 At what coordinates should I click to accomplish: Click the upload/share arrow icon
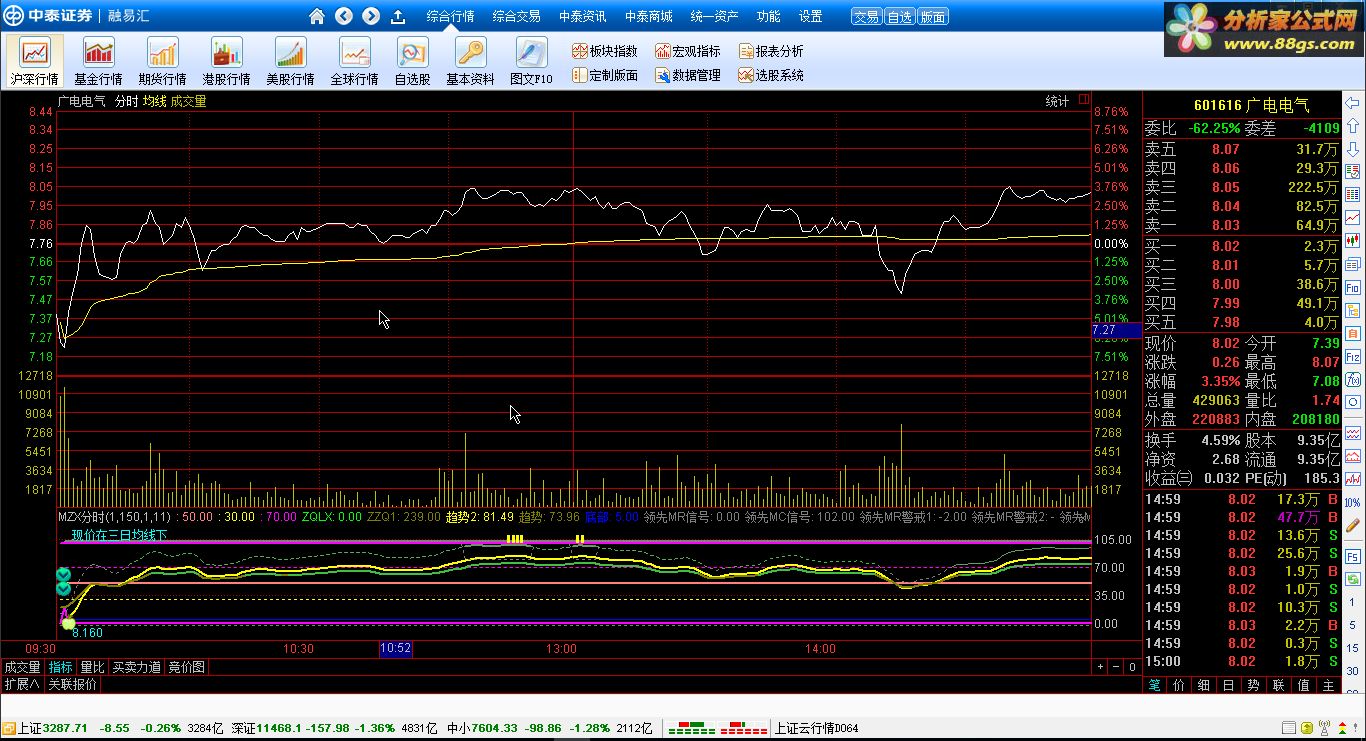398,16
